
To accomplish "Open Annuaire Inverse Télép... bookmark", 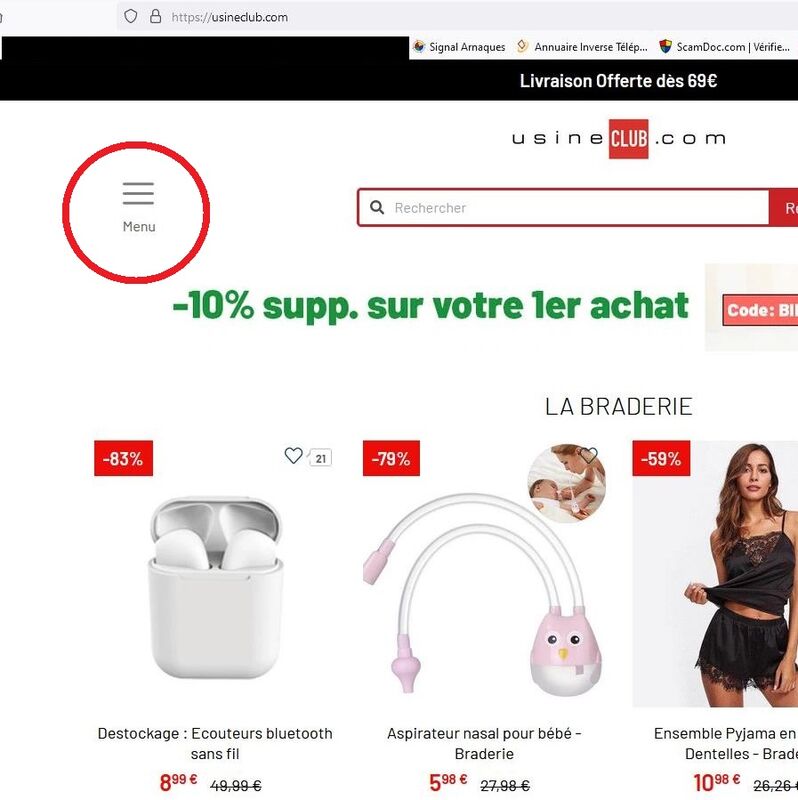I will pyautogui.click(x=582, y=47).
